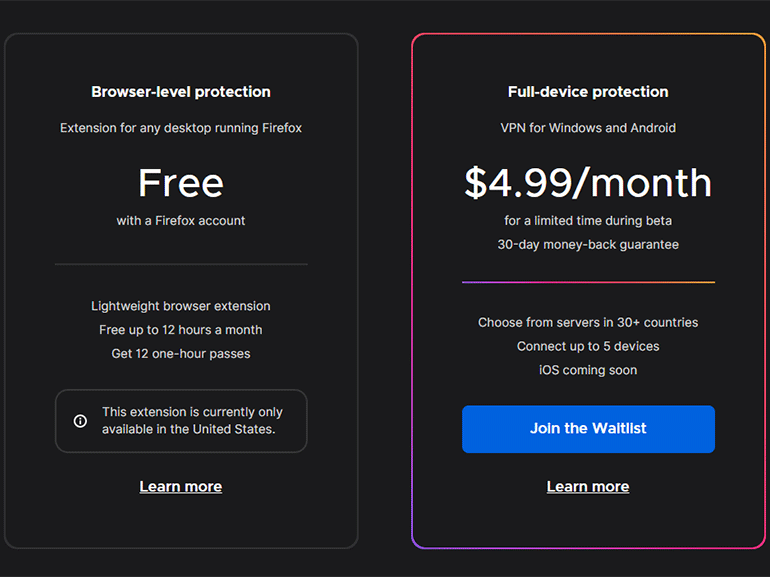Click 'iOS coming soon' line
The width and height of the screenshot is (770, 577).
pos(588,370)
